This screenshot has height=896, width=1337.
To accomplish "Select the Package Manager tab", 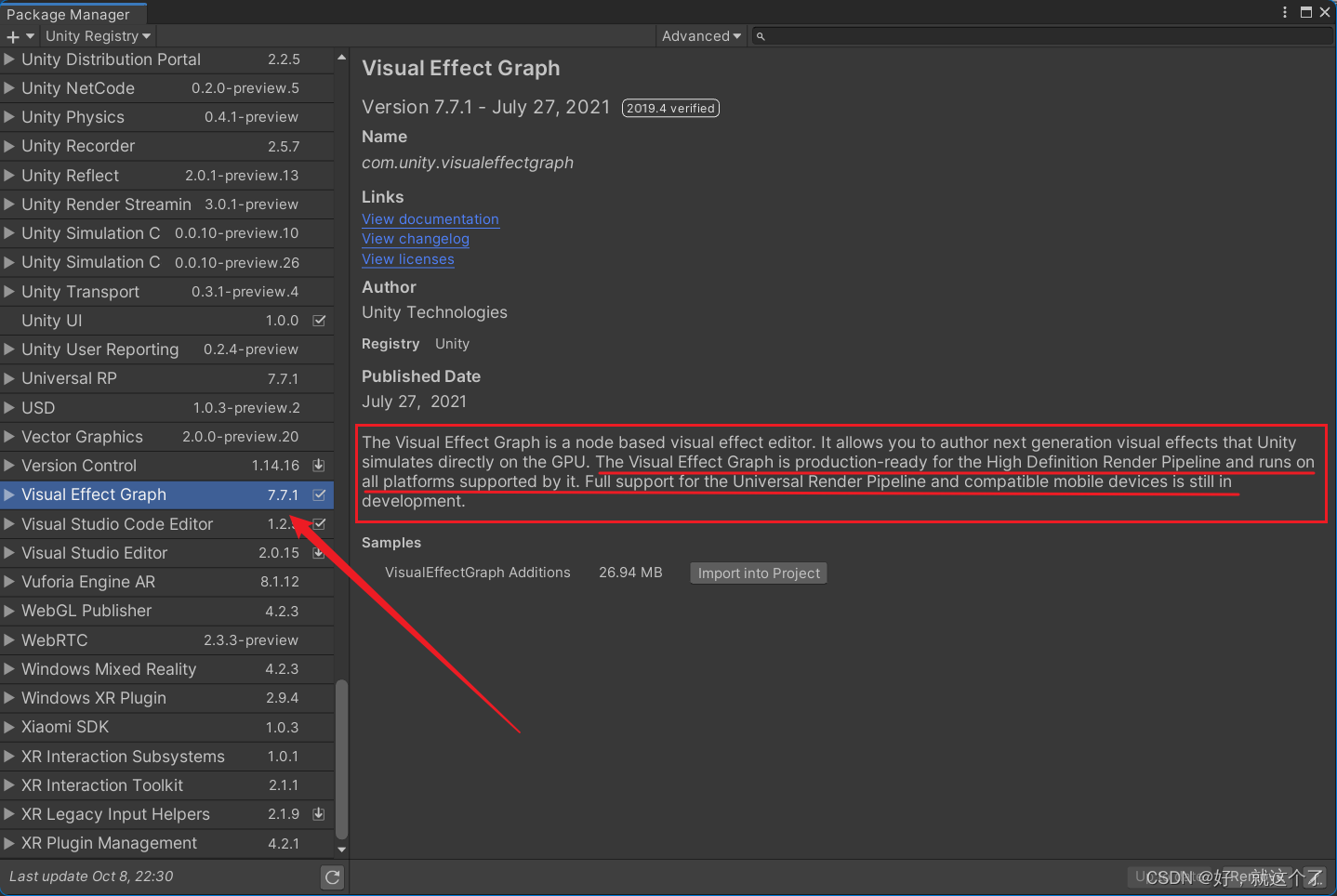I will point(73,14).
